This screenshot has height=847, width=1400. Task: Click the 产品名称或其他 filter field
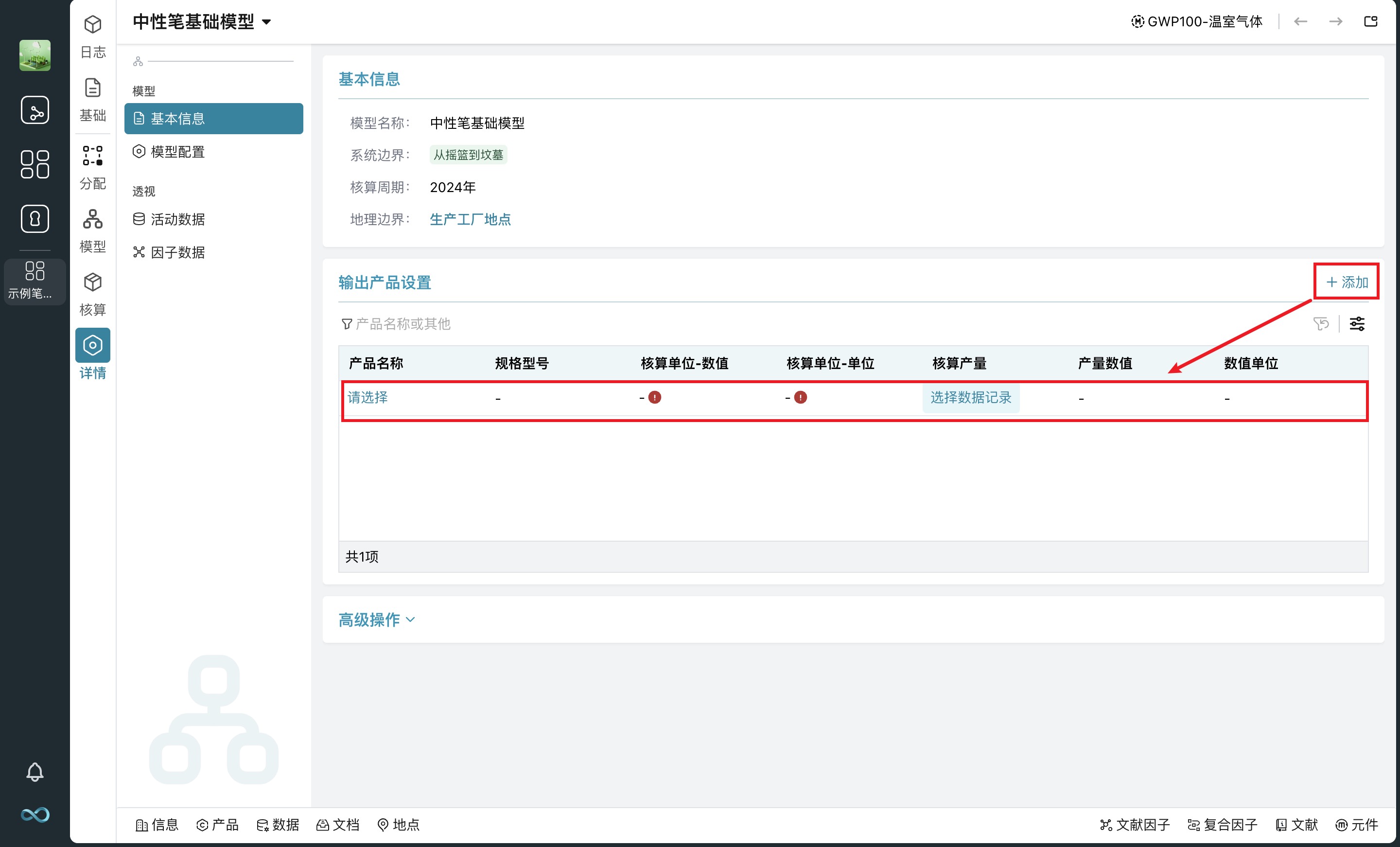[403, 324]
